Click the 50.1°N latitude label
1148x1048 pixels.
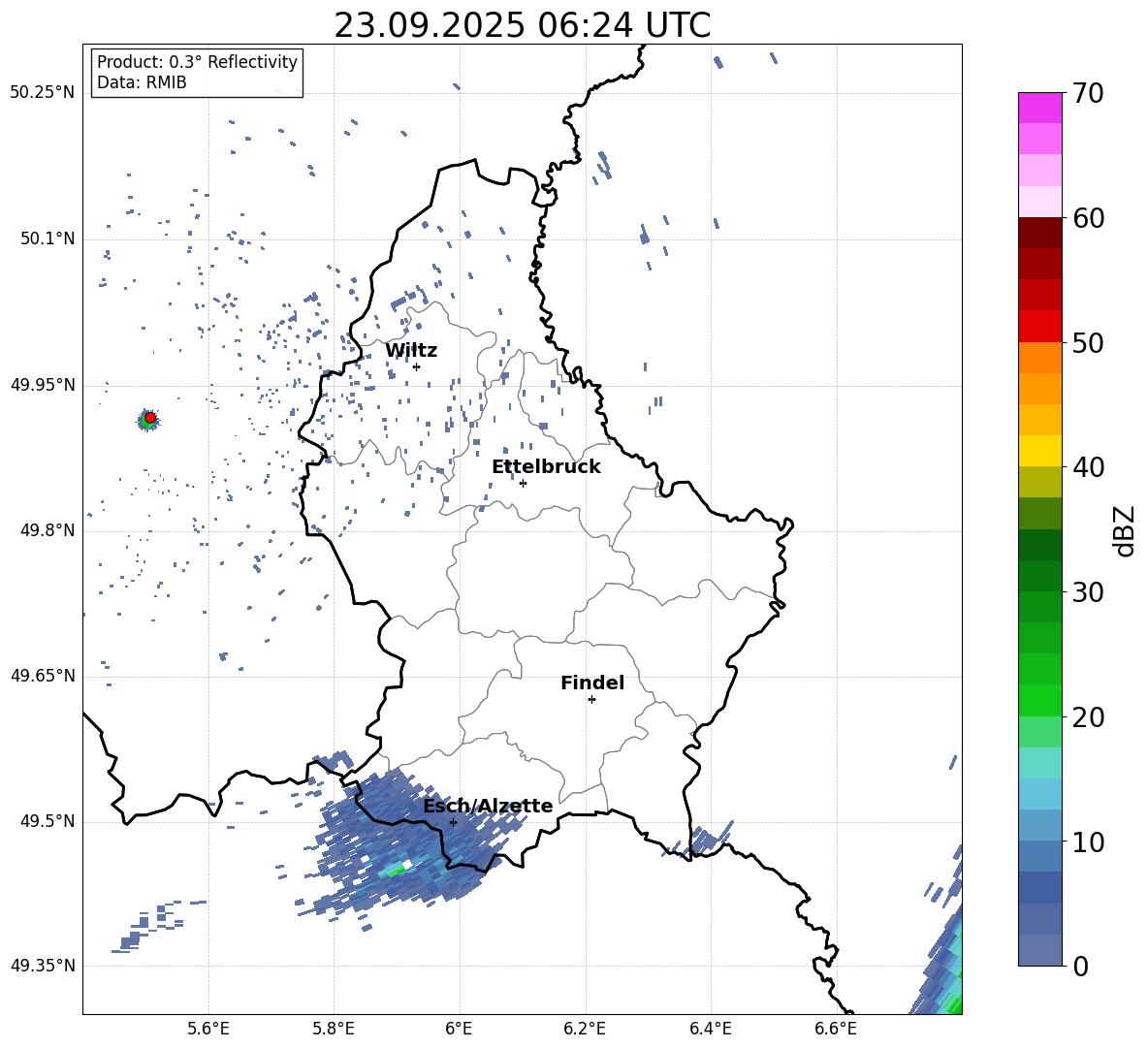(x=47, y=239)
